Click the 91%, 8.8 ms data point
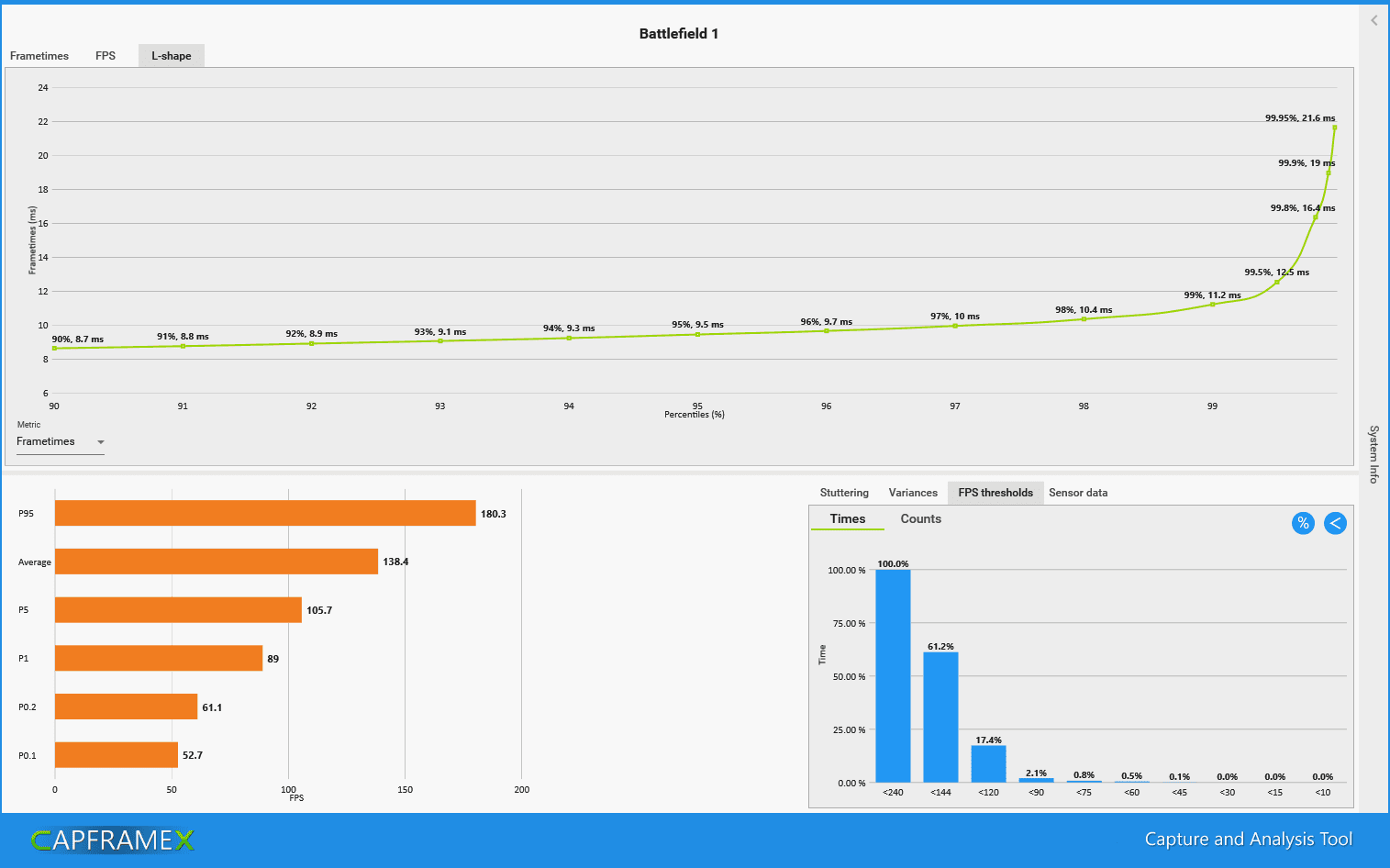1390x868 pixels. coord(183,346)
